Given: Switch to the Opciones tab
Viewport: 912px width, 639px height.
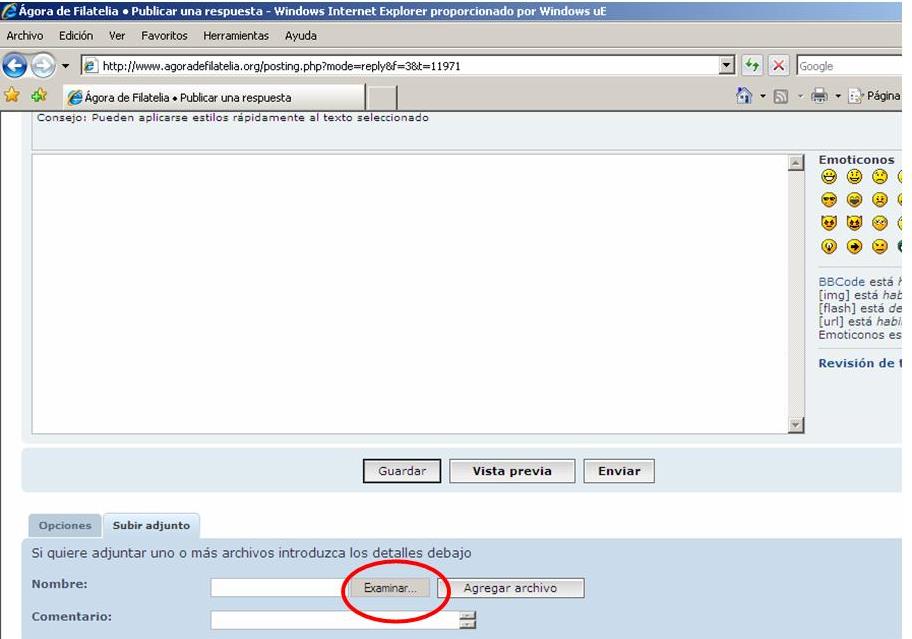Looking at the screenshot, I should point(65,526).
